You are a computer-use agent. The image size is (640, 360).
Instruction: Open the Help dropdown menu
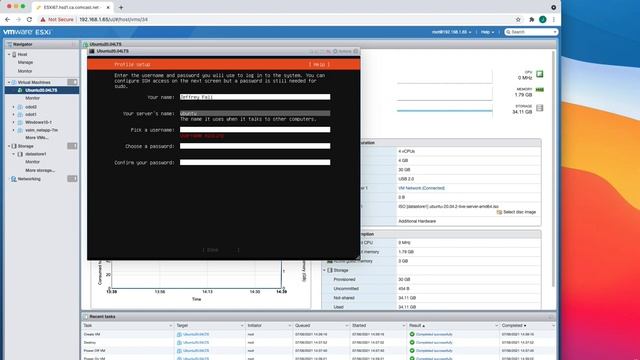coord(487,32)
